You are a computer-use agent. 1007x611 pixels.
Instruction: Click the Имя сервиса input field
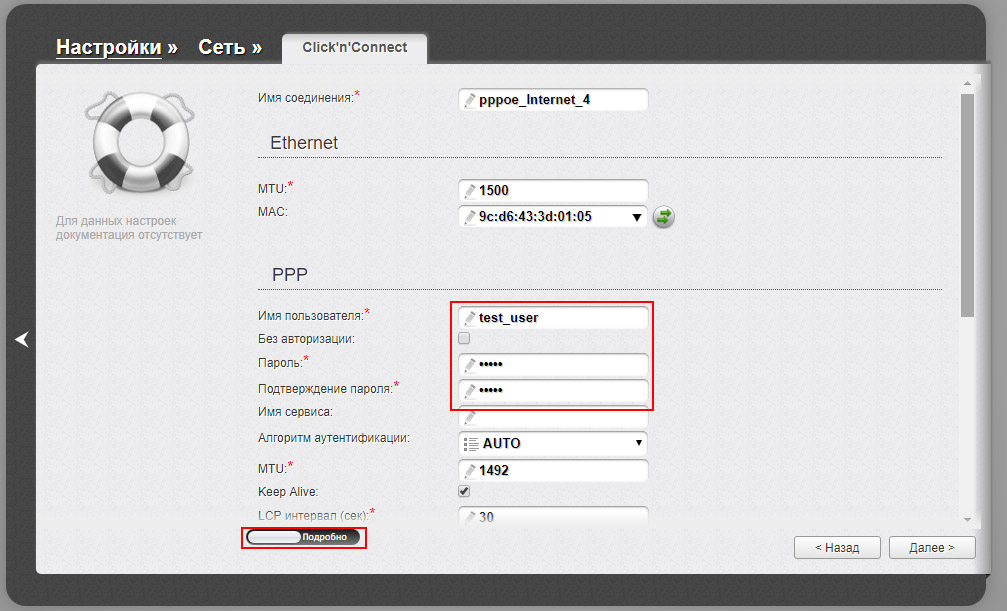[553, 418]
